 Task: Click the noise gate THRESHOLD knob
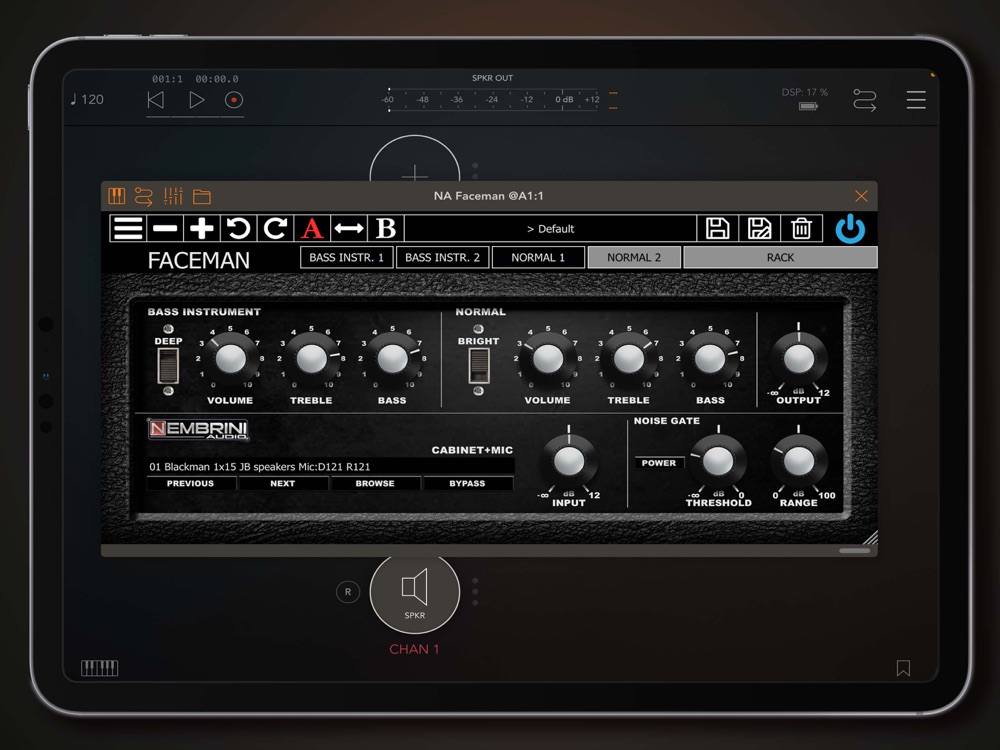tap(718, 460)
